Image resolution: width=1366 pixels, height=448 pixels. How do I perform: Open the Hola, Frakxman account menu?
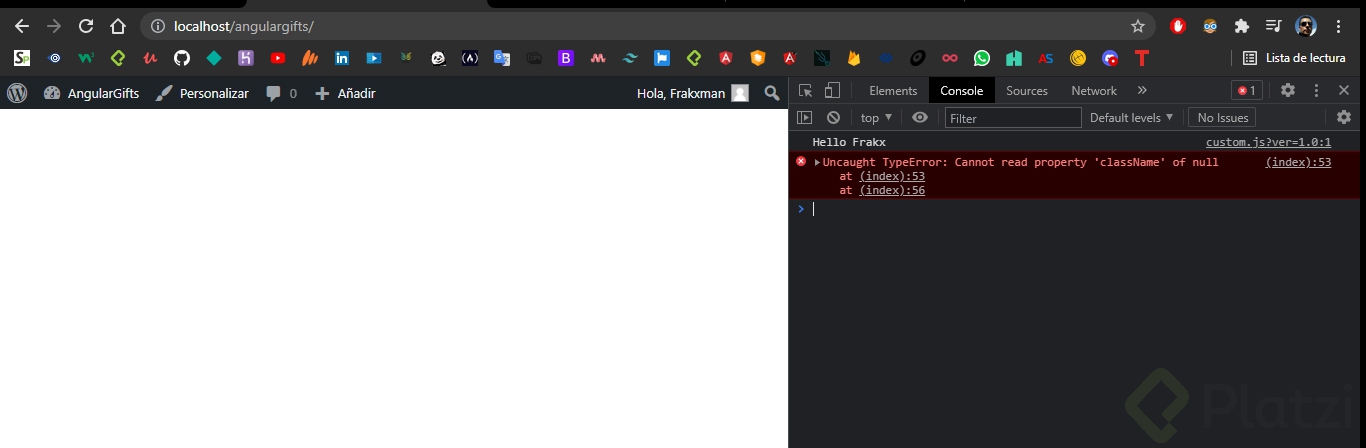692,93
